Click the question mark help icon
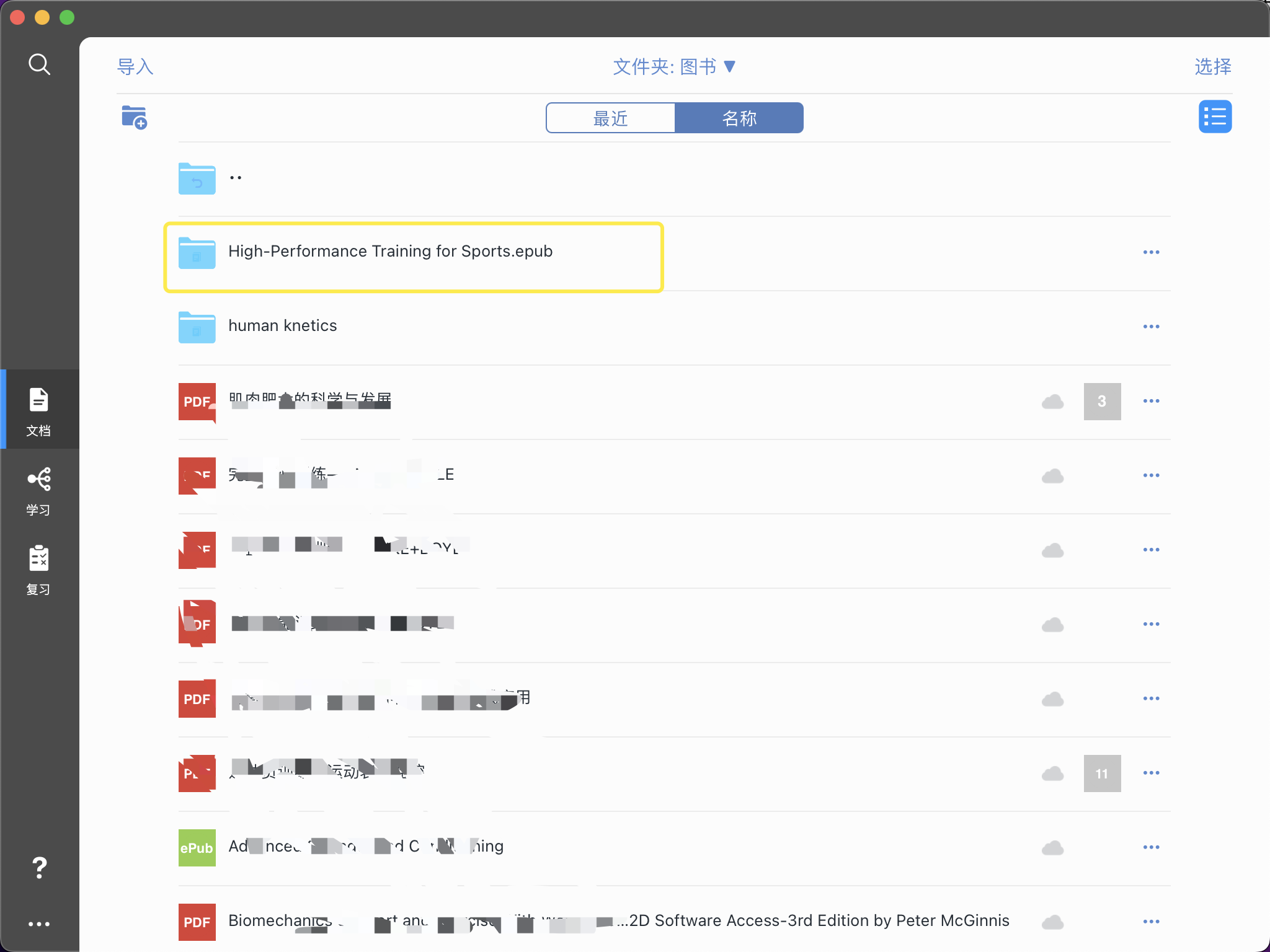Image resolution: width=1270 pixels, height=952 pixels. point(39,868)
